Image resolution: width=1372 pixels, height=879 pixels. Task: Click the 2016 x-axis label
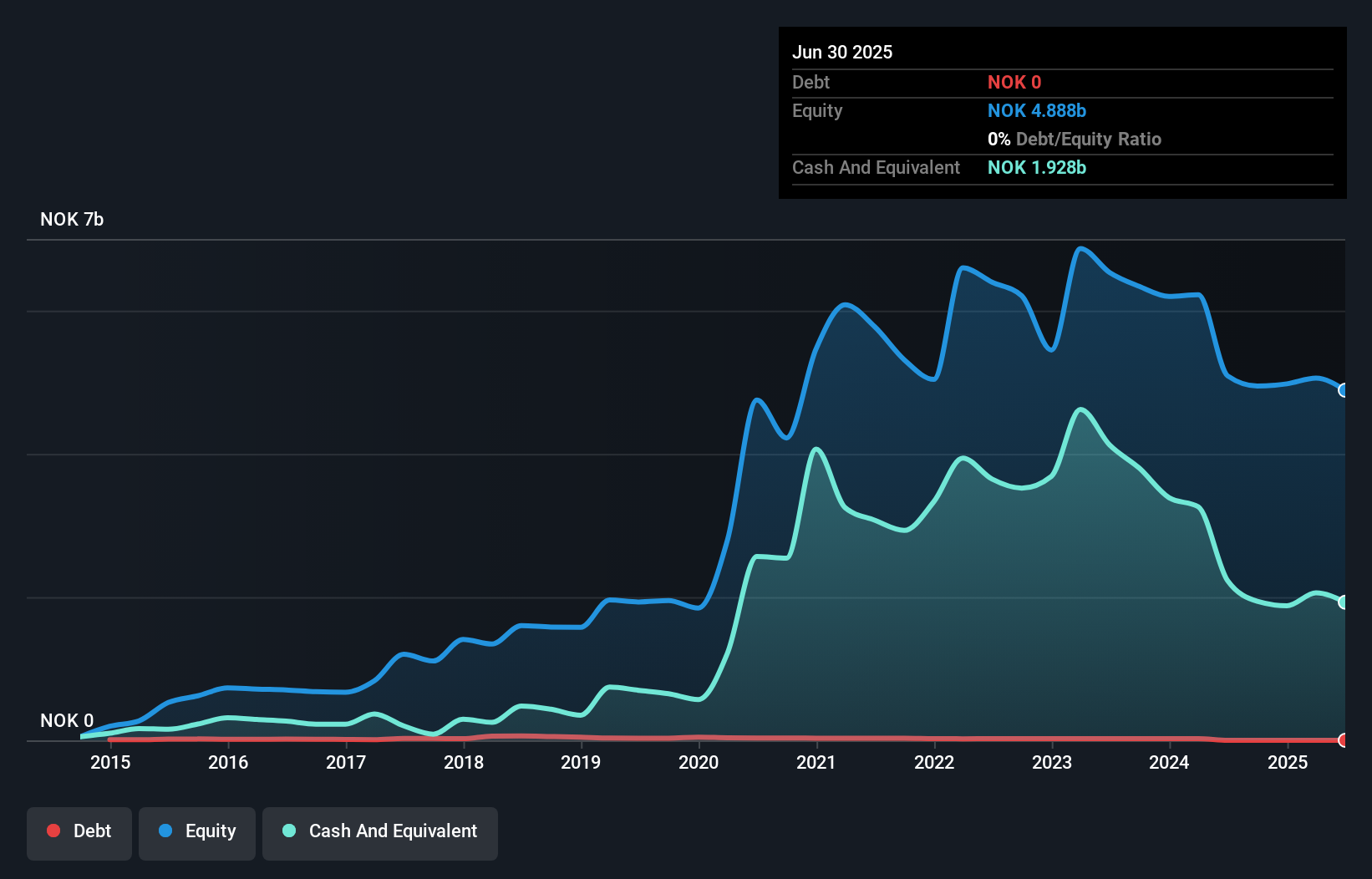point(228,762)
